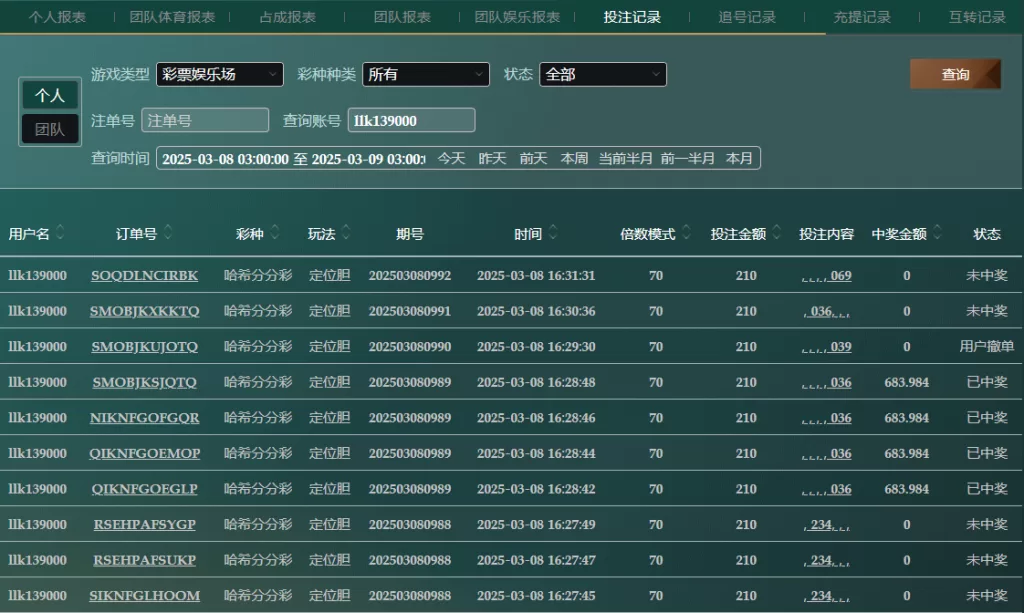Image resolution: width=1024 pixels, height=613 pixels.
Task: Click the 投注内容 column header
Action: (826, 234)
